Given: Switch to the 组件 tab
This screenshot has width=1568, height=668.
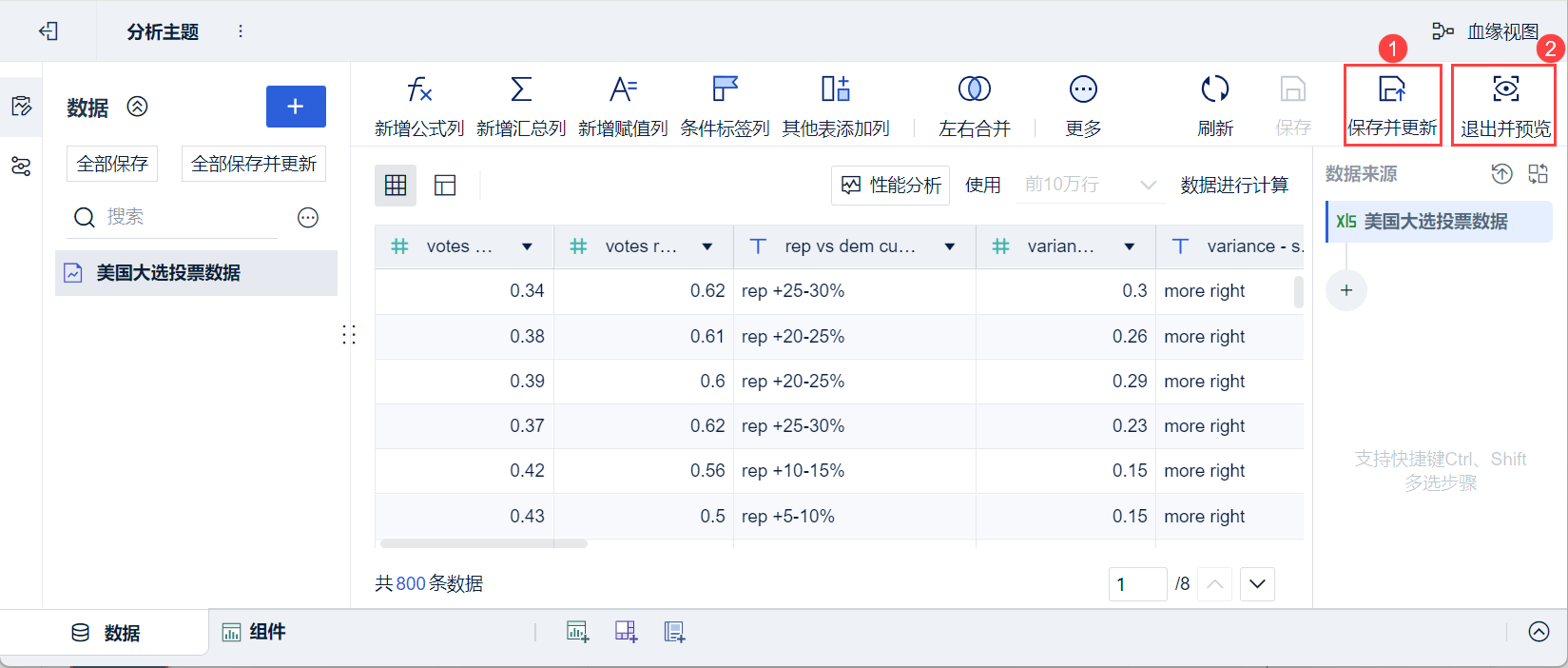Looking at the screenshot, I should coord(254,632).
